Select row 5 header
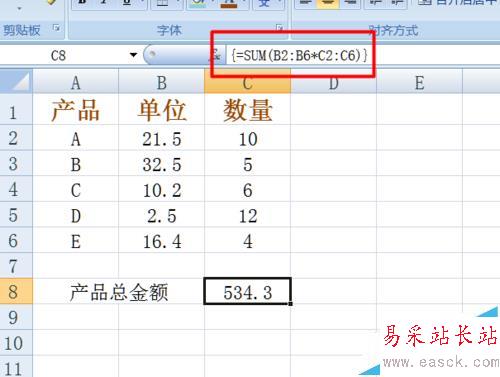Viewport: 500px width, 377px height. pos(16,214)
